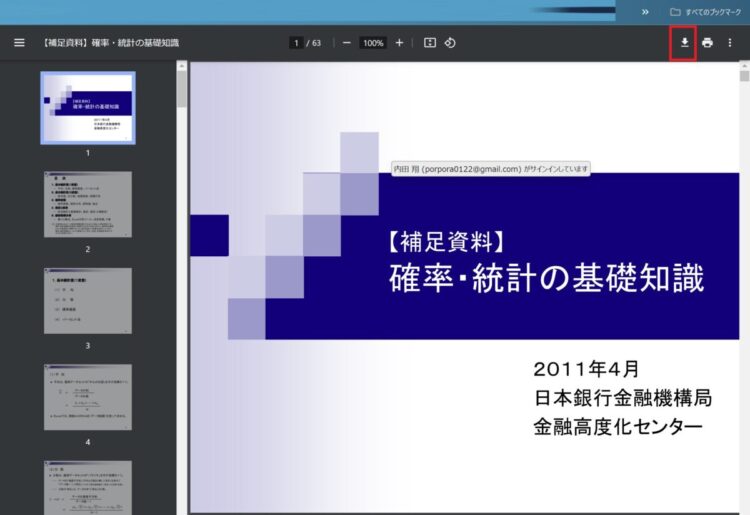
Task: Click the main document scrollbar thumb
Action: click(744, 76)
